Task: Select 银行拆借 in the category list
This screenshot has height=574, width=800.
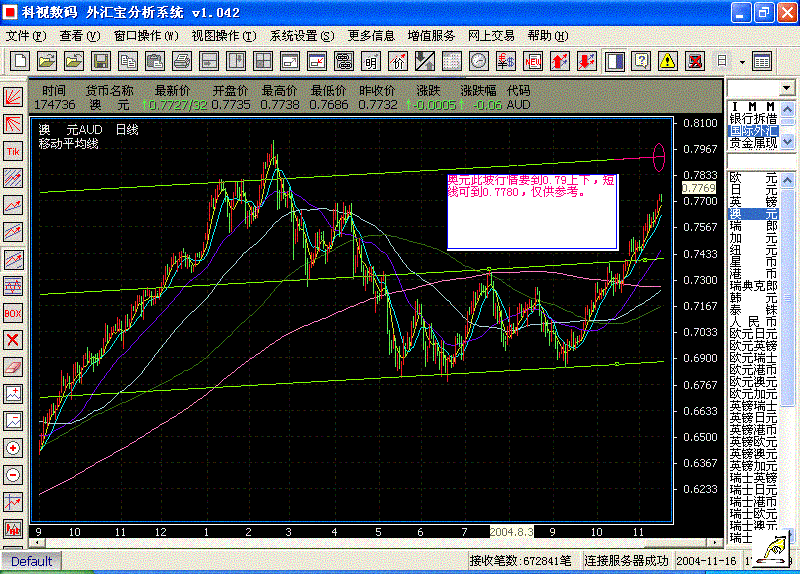Action: tap(753, 119)
